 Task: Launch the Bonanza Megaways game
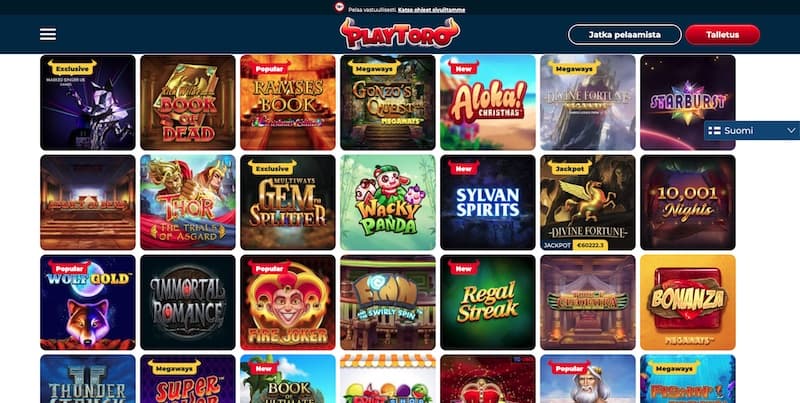pos(688,303)
